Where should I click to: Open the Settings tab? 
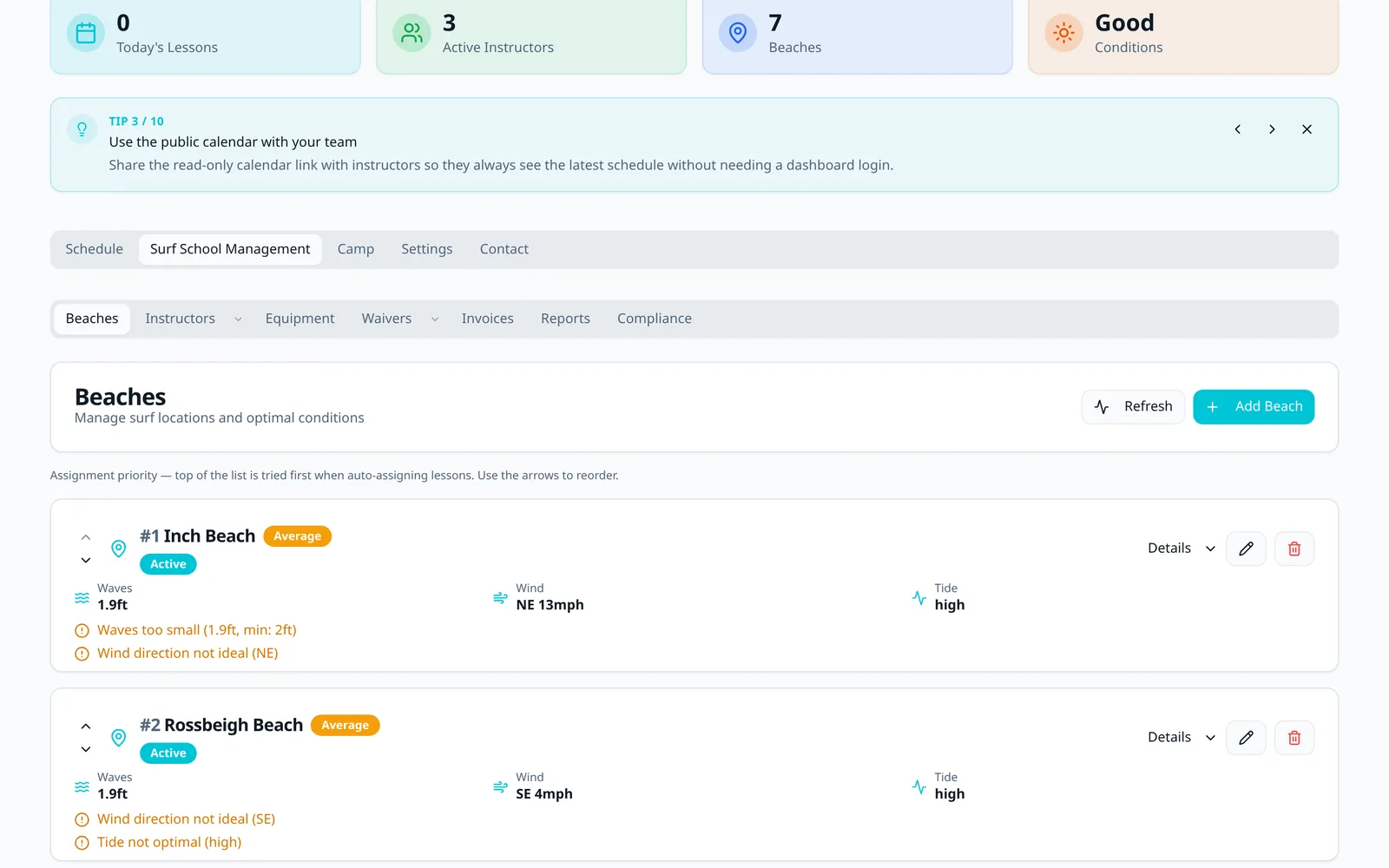click(427, 249)
